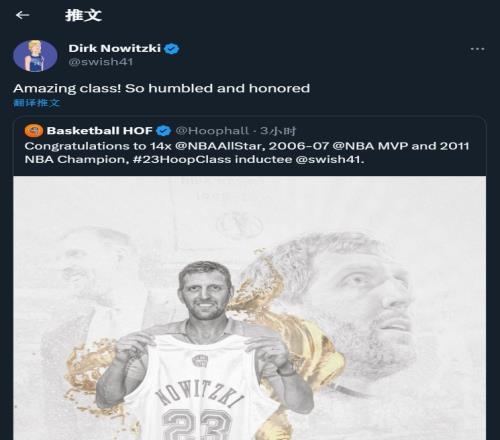Viewport: 500px width, 440px height.
Task: Click the verified badge beside Basketball HOF
Action: (163, 131)
